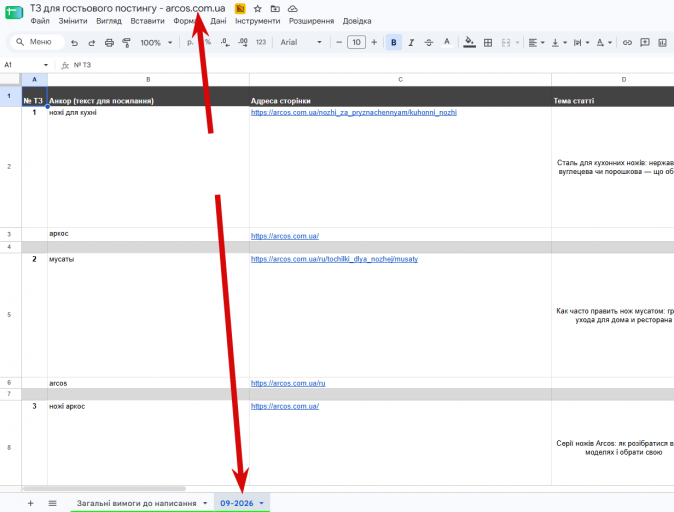Click the cell containing 'мусаты'

pyautogui.click(x=148, y=315)
